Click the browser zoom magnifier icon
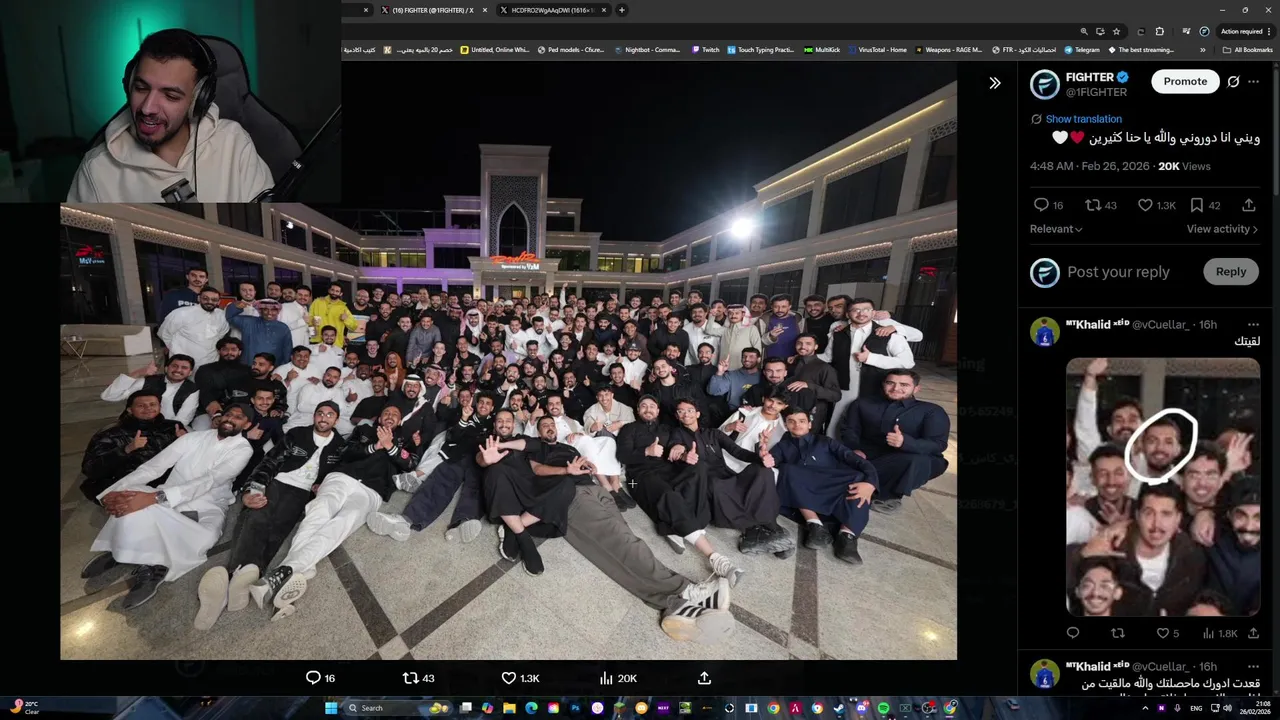 pyautogui.click(x=1084, y=31)
